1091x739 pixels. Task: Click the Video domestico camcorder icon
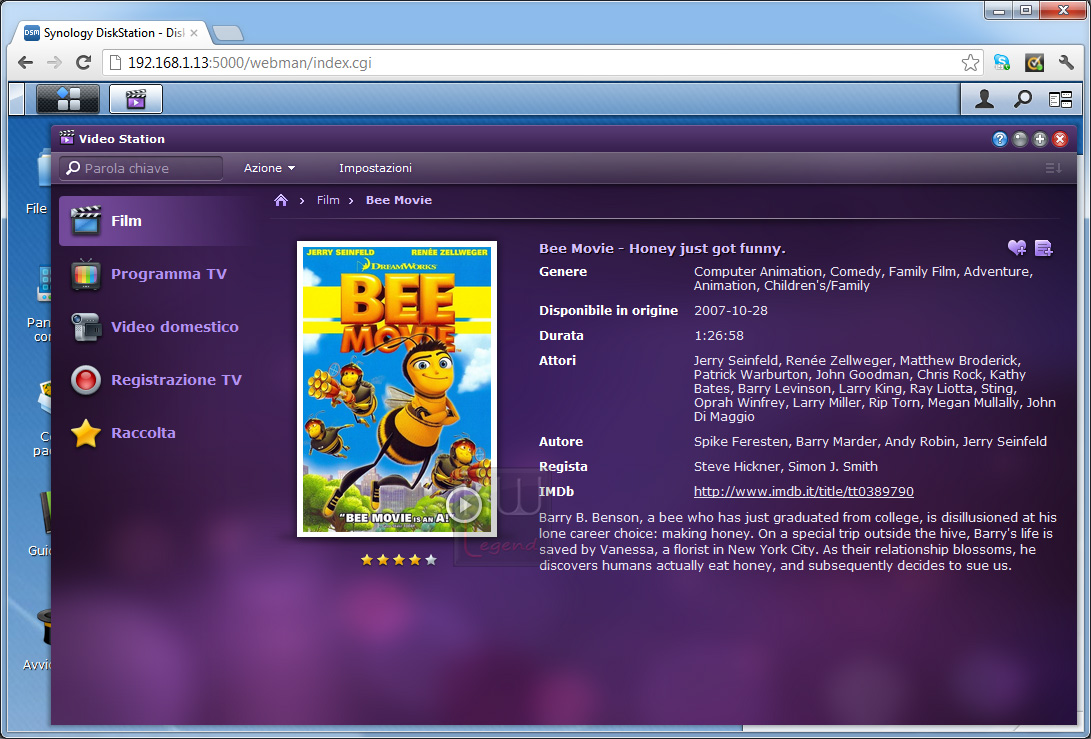click(86, 326)
